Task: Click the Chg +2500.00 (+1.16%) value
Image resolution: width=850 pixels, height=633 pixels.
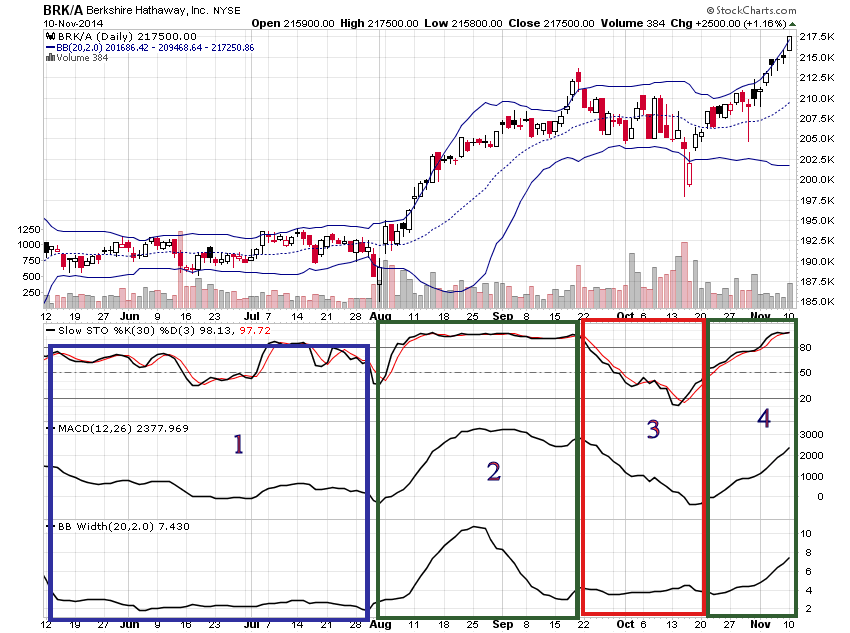Action: tap(728, 23)
